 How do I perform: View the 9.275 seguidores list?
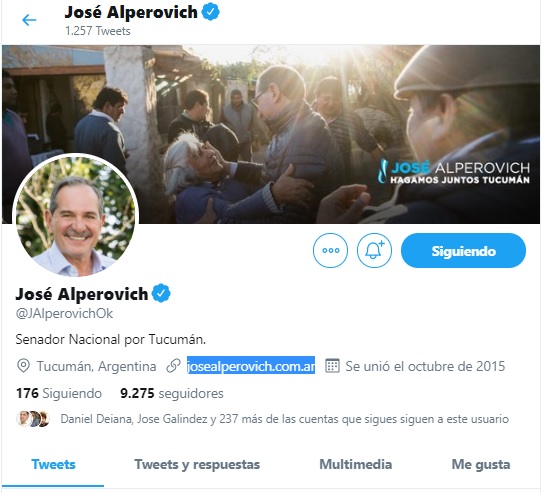[x=172, y=393]
